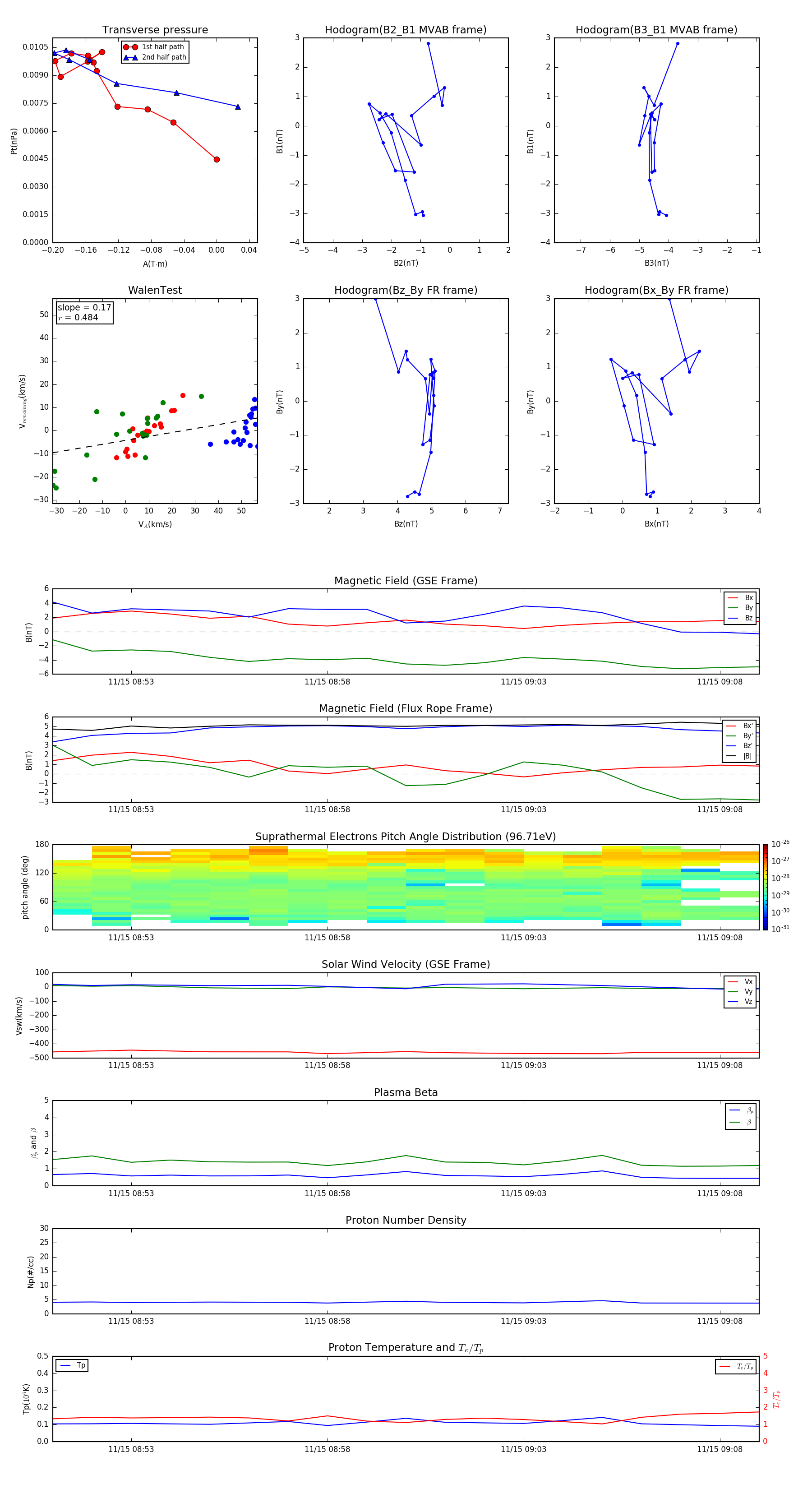The image size is (812, 1489).
Task: Click the 'slope = 0.17' annotation
Action: tap(84, 308)
